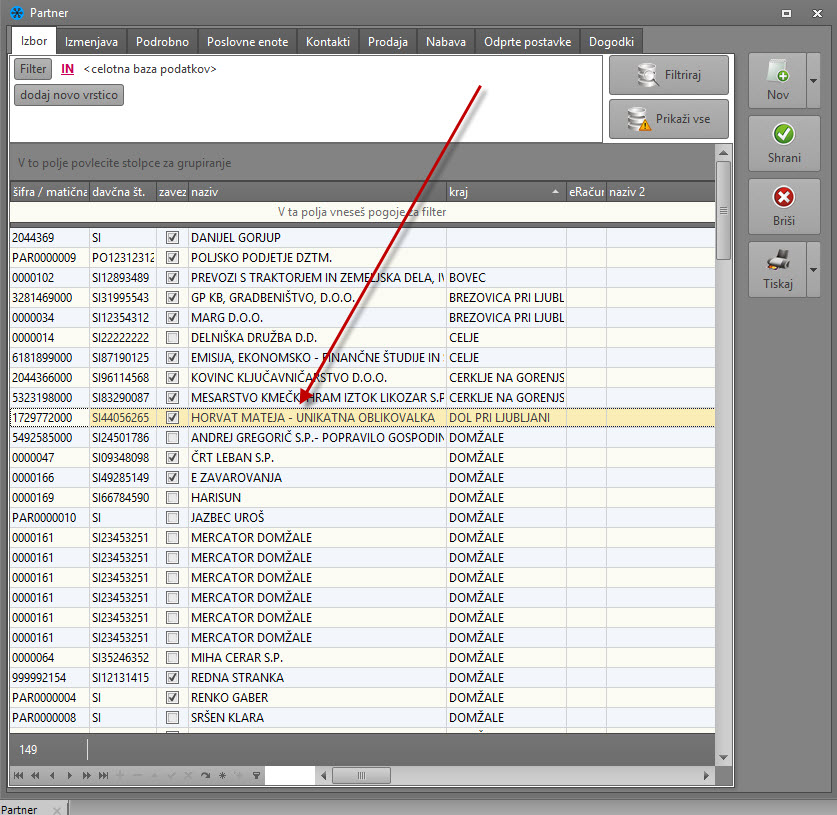Go to last record in navigator

[104, 776]
